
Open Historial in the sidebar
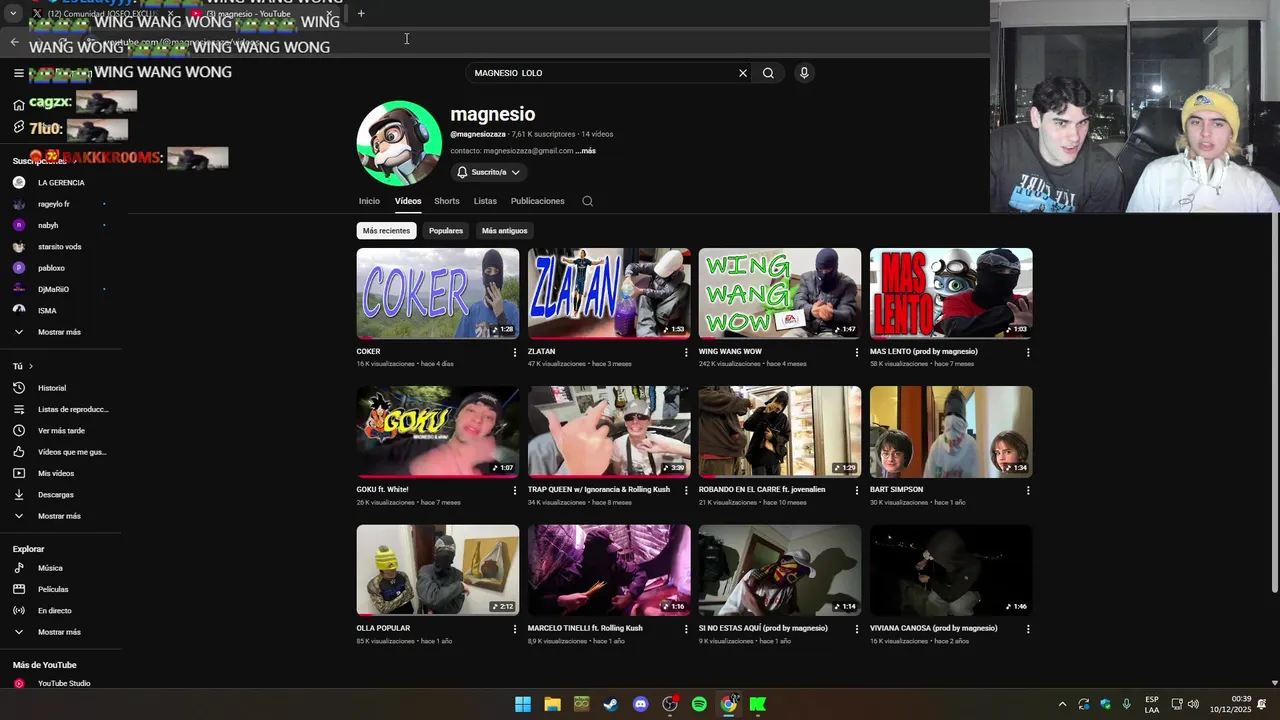click(x=61, y=388)
